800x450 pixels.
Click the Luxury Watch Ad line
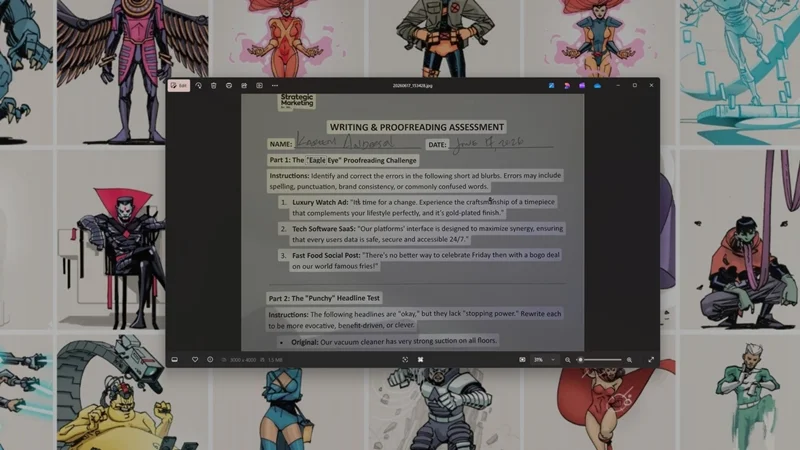tap(423, 207)
